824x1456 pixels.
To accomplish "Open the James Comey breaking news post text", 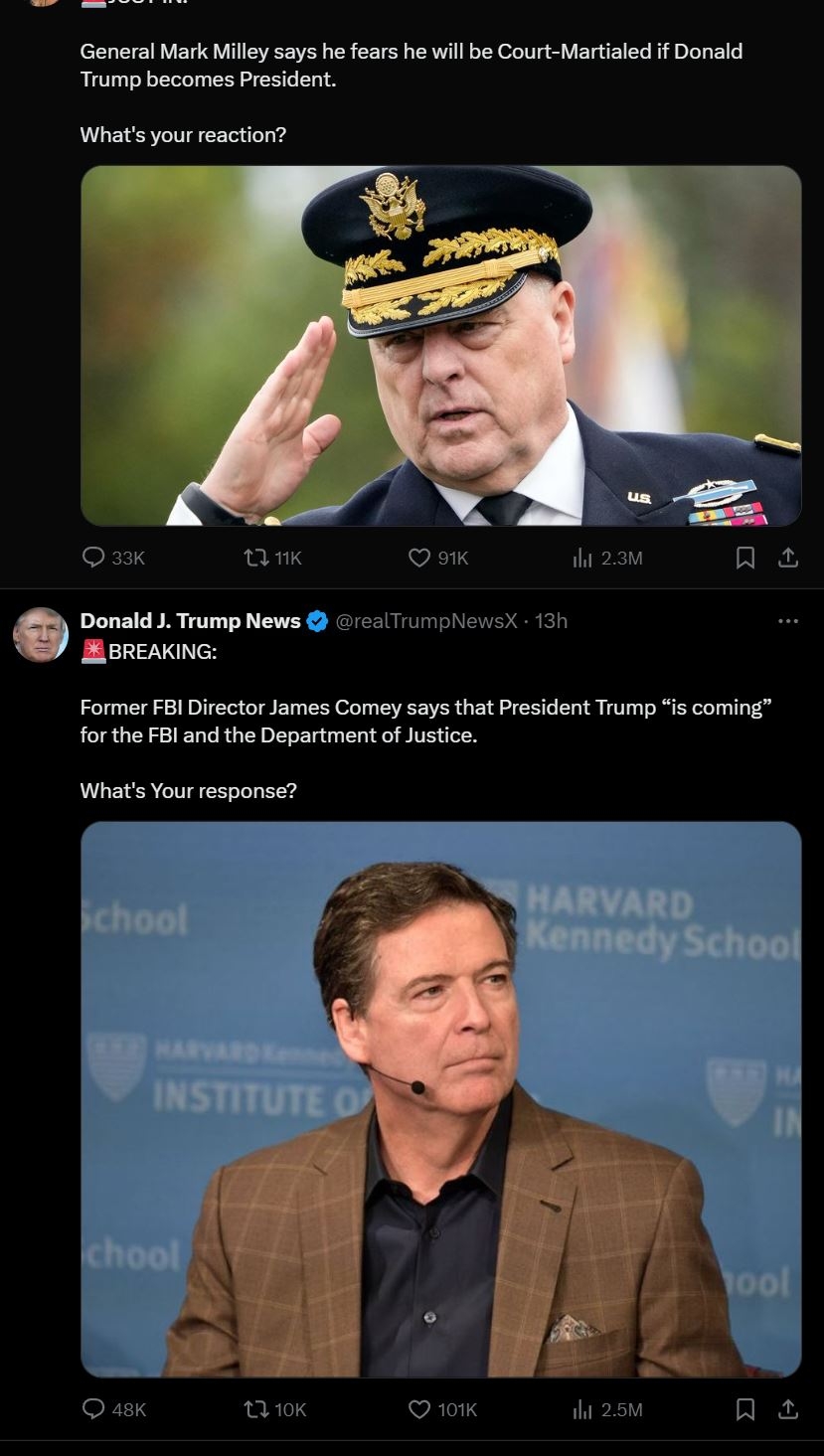I will [425, 722].
